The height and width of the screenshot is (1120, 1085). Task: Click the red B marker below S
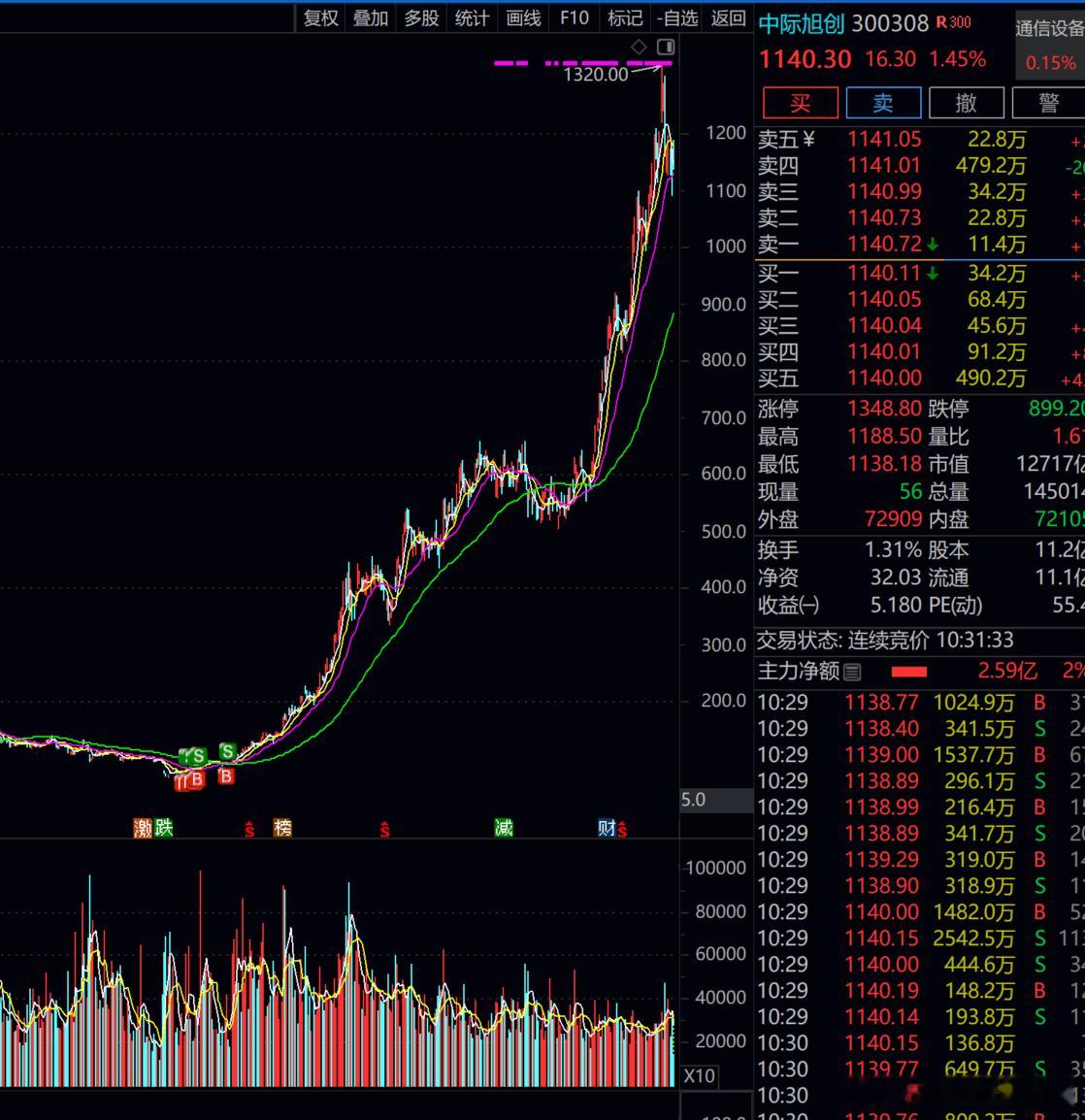point(226,775)
